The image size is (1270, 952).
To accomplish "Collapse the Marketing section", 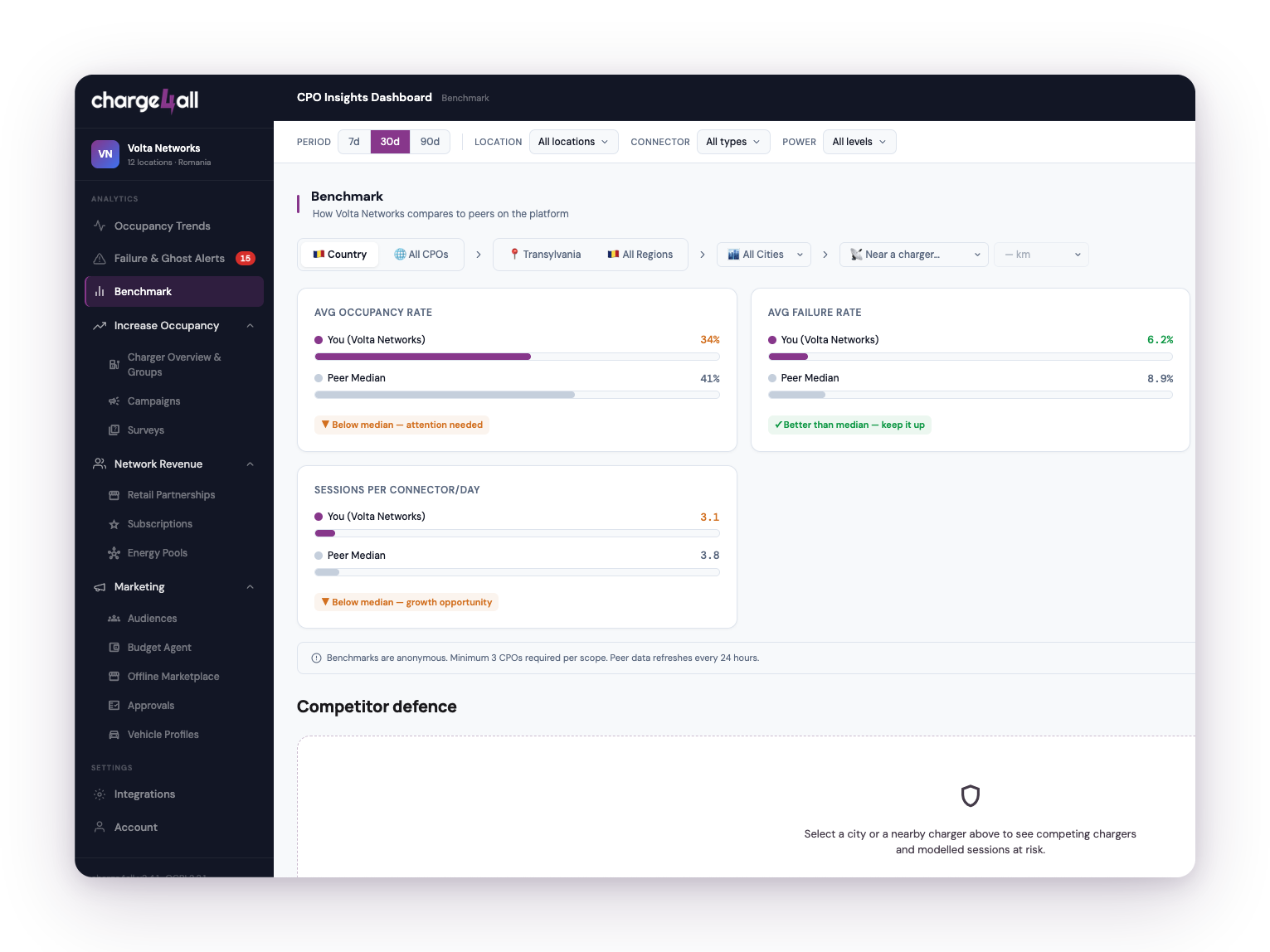I will pos(251,587).
